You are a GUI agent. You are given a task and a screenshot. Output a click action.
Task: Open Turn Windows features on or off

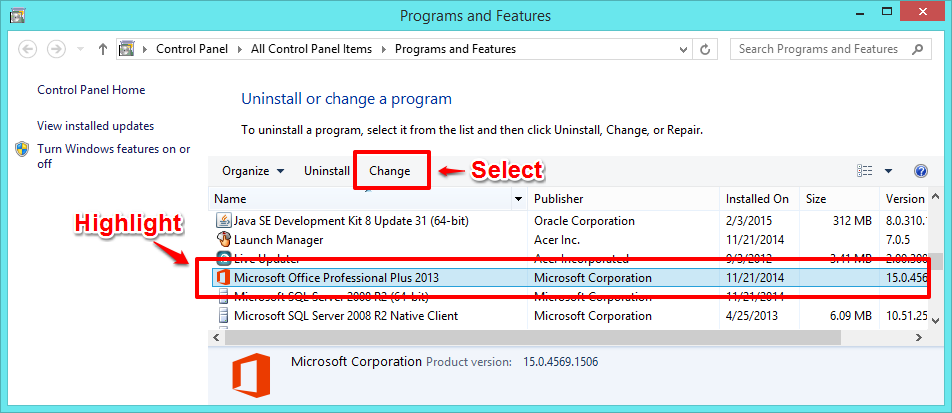click(x=114, y=156)
